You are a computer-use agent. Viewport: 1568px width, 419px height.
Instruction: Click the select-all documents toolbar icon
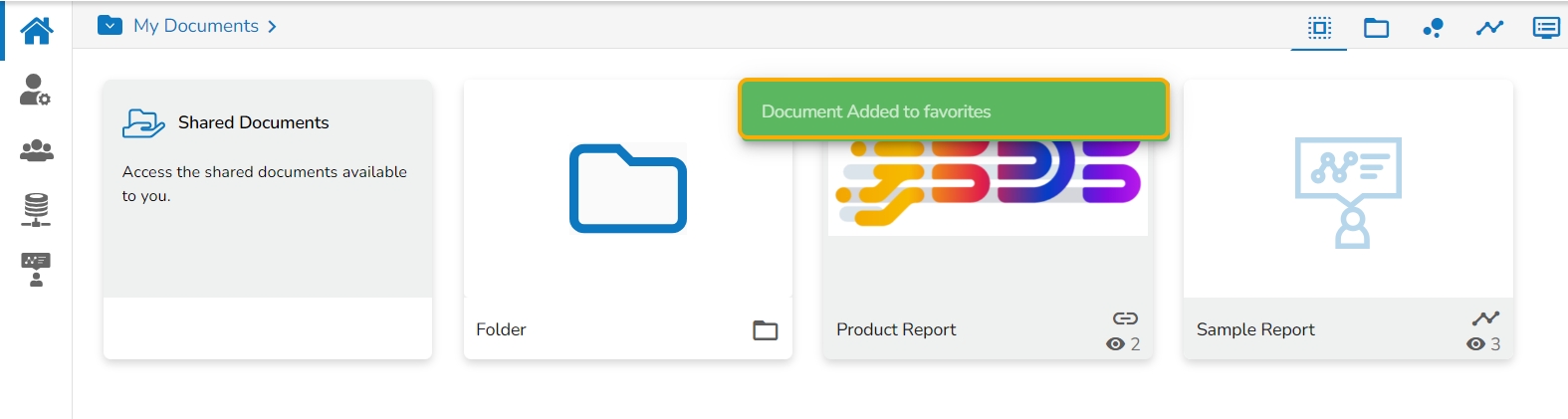click(x=1319, y=28)
